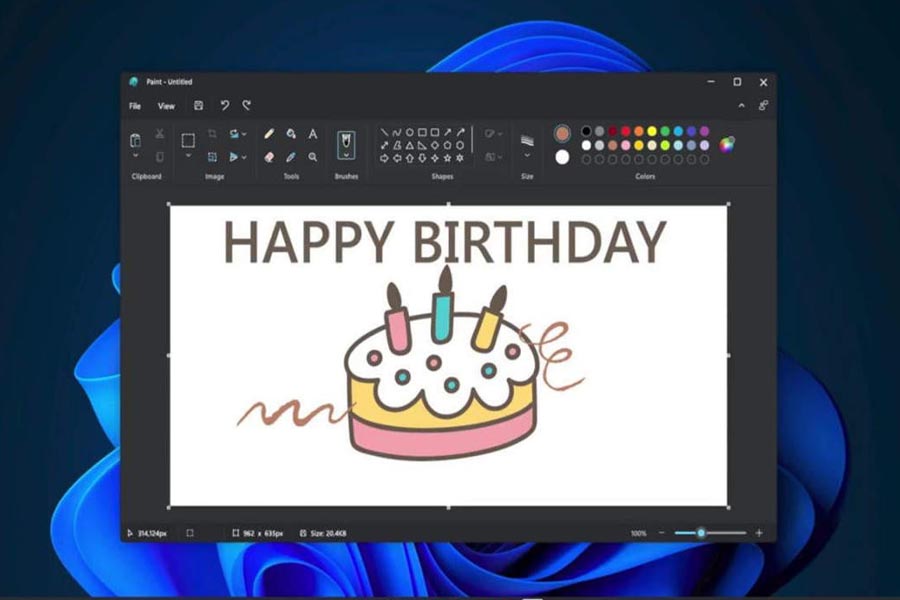Image resolution: width=900 pixels, height=600 pixels.
Task: Pick the green color swatch in top row
Action: pos(665,131)
